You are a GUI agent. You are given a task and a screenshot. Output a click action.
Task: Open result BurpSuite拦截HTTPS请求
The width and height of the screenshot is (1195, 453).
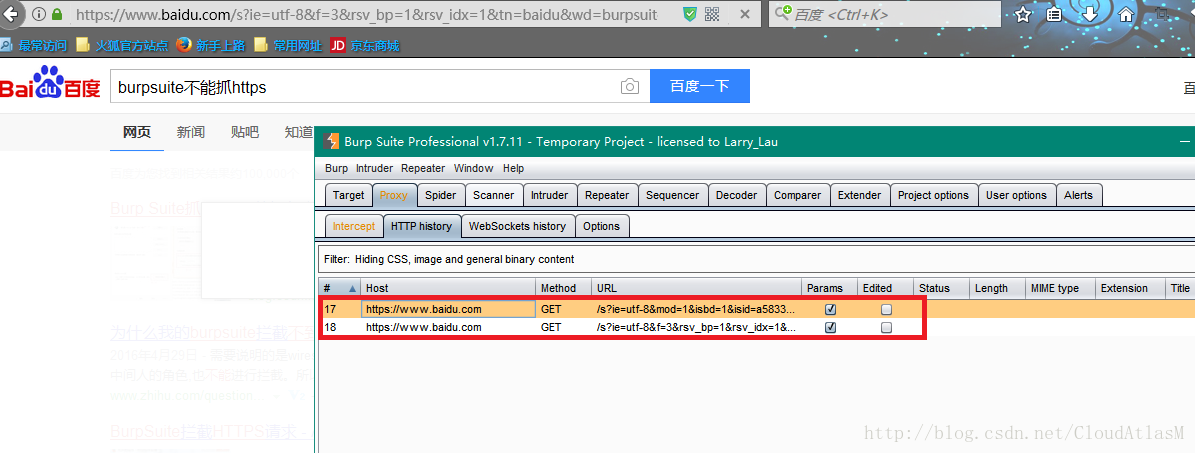click(209, 432)
